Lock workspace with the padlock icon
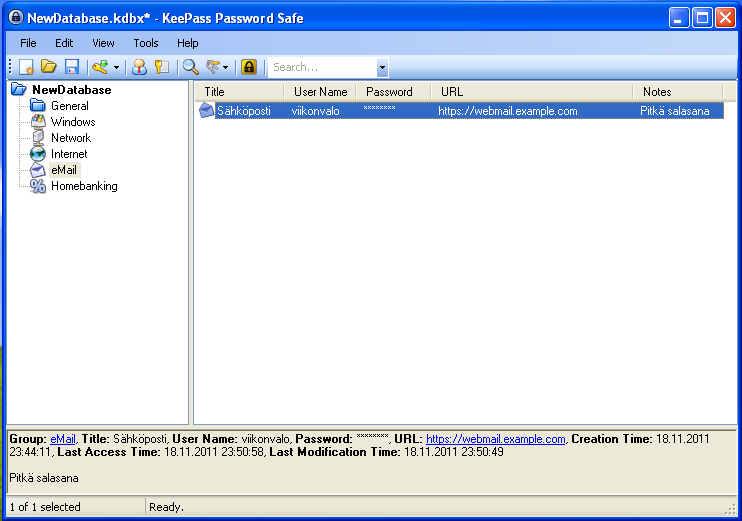This screenshot has height=521, width=742. point(249,67)
